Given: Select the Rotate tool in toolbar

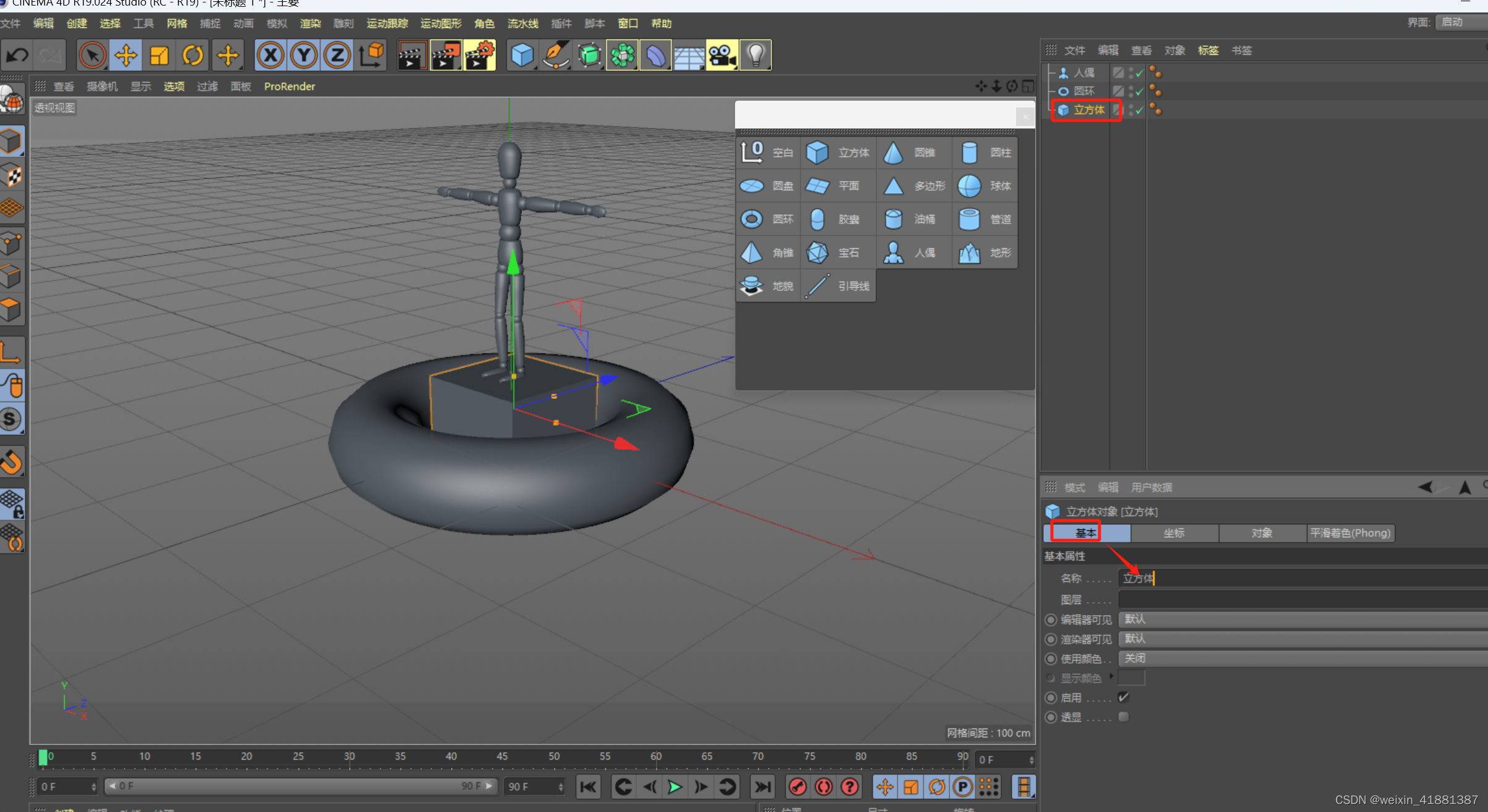Looking at the screenshot, I should 193,56.
